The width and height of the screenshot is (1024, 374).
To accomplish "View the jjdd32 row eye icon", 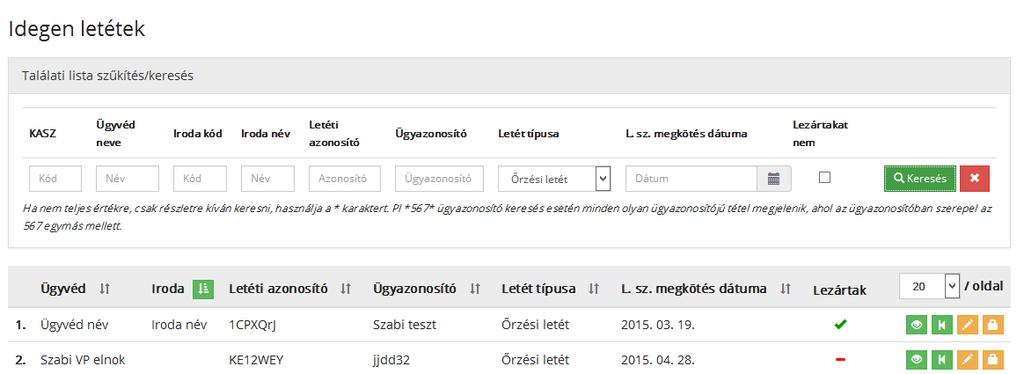I will 917,359.
